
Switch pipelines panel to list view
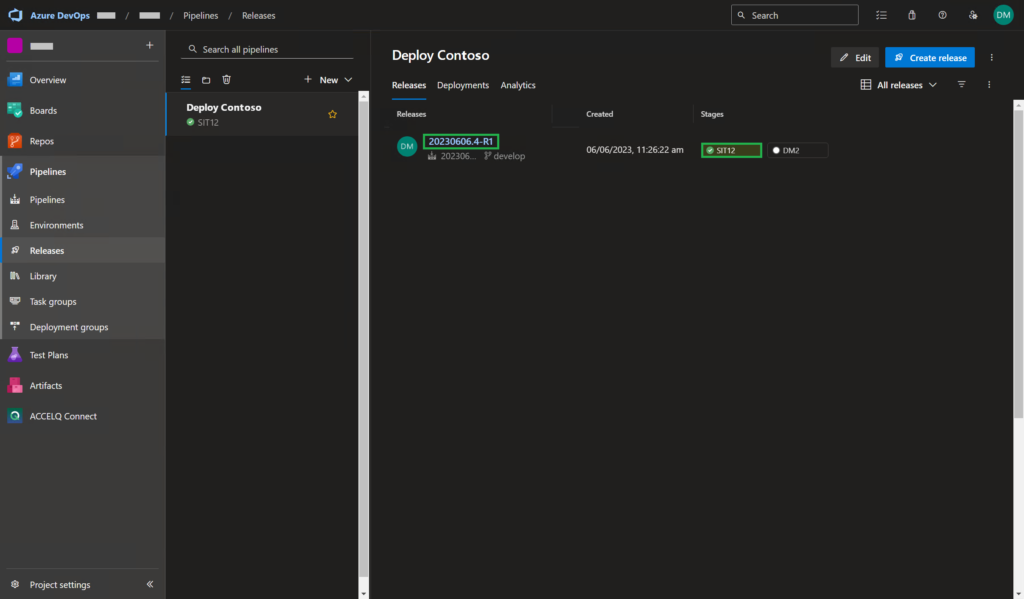click(x=185, y=79)
